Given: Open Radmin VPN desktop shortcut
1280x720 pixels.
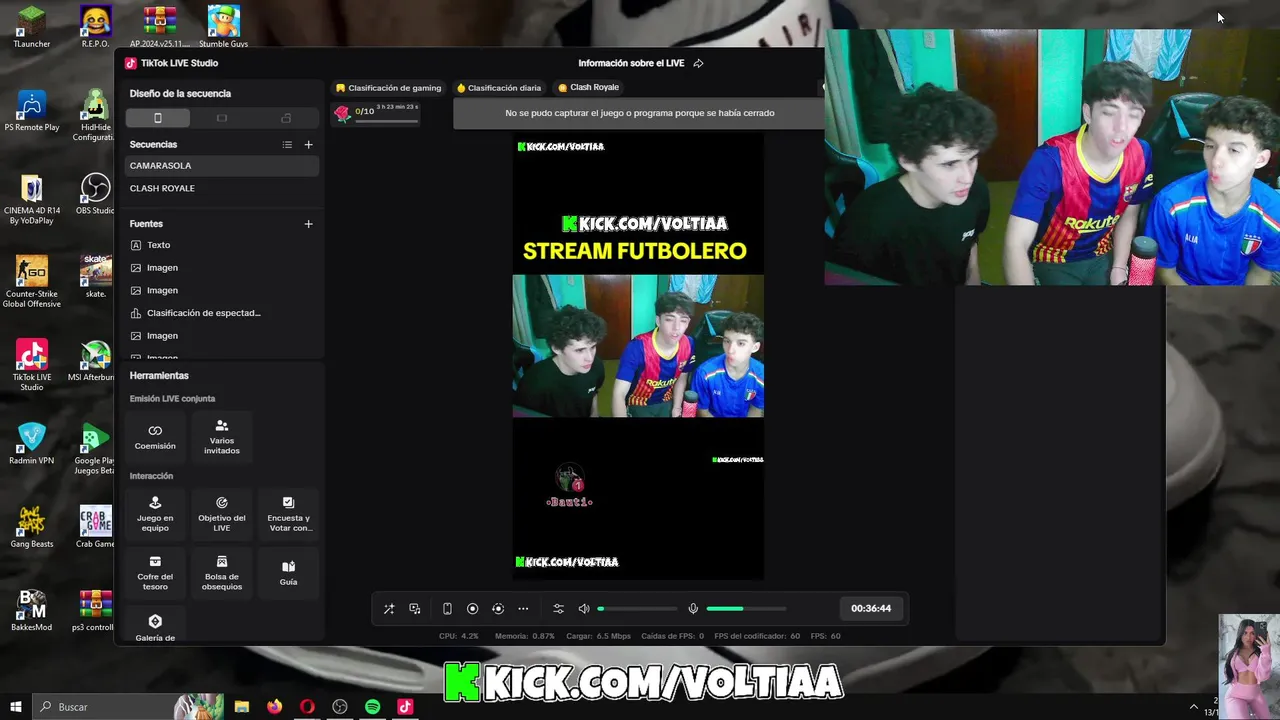Looking at the screenshot, I should (32, 444).
